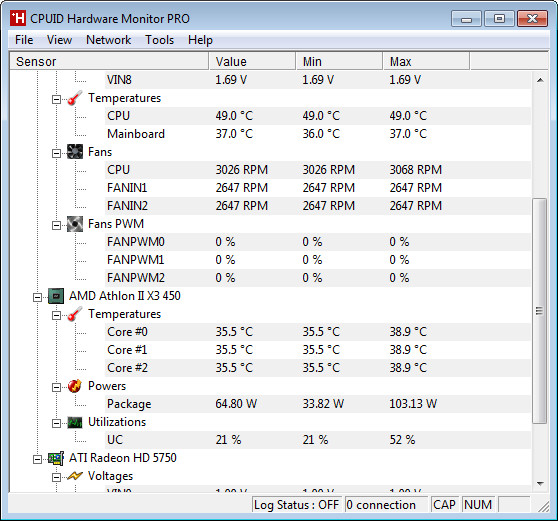Collapse the ATI Radeon HD 5750 node
The width and height of the screenshot is (558, 521).
pyautogui.click(x=37, y=459)
